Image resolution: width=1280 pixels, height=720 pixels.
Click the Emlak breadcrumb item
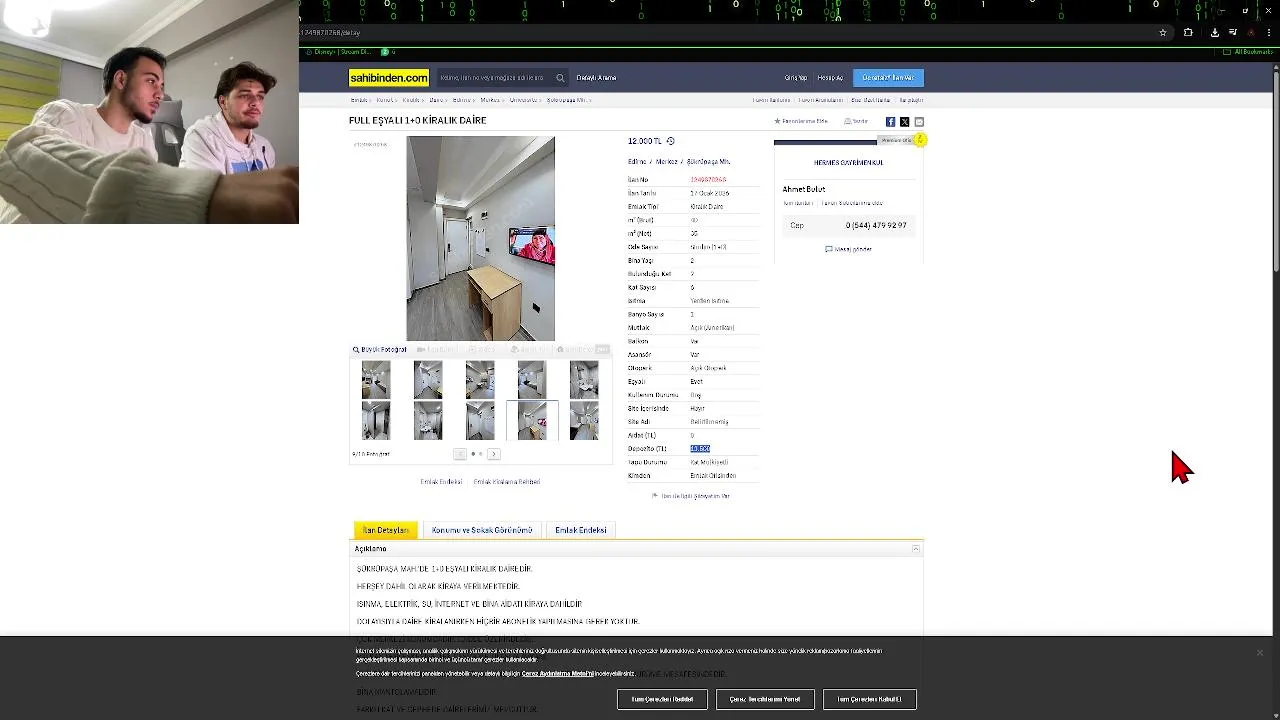(x=359, y=100)
